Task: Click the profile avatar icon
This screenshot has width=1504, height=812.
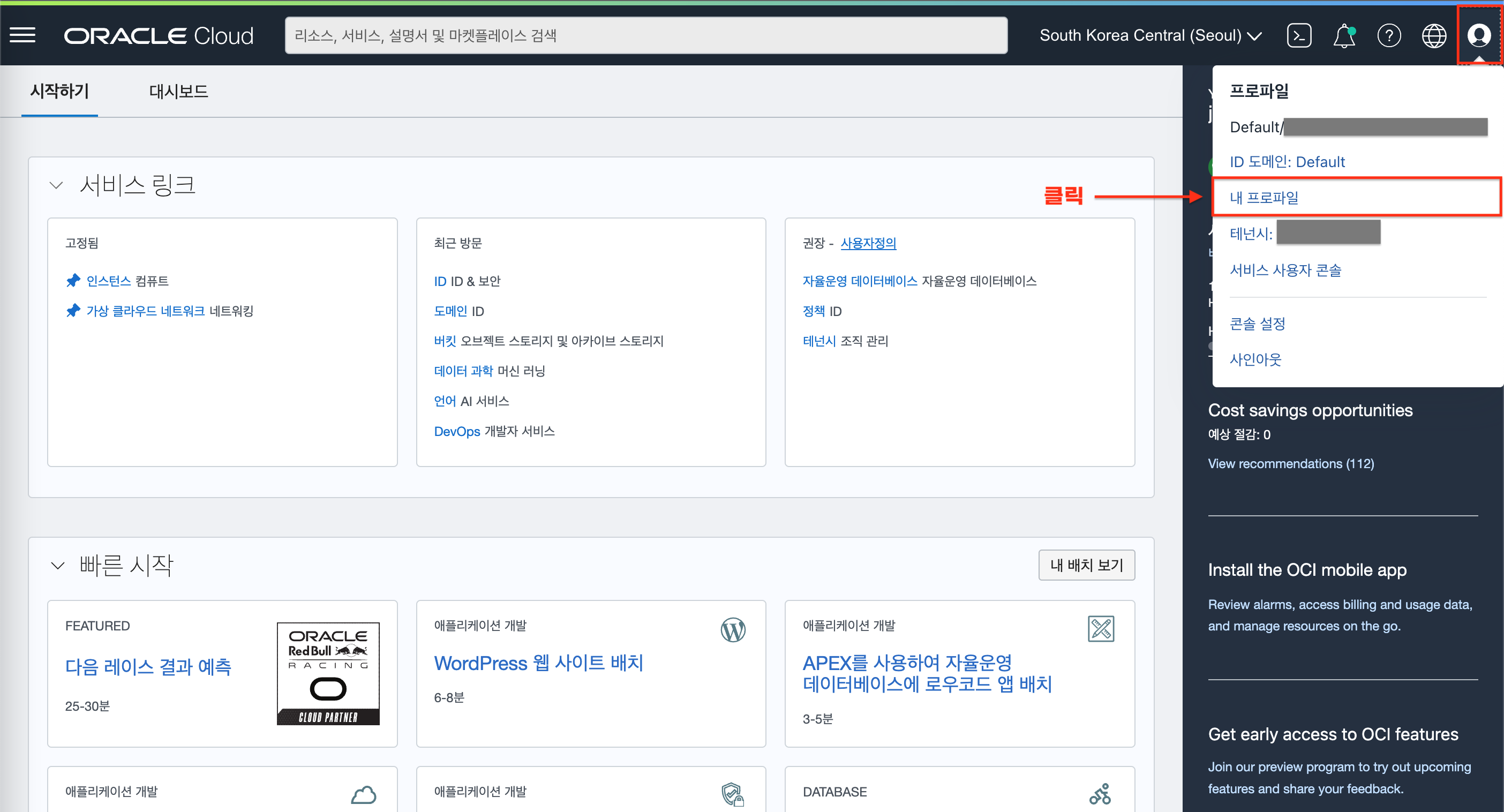Action: (1479, 35)
